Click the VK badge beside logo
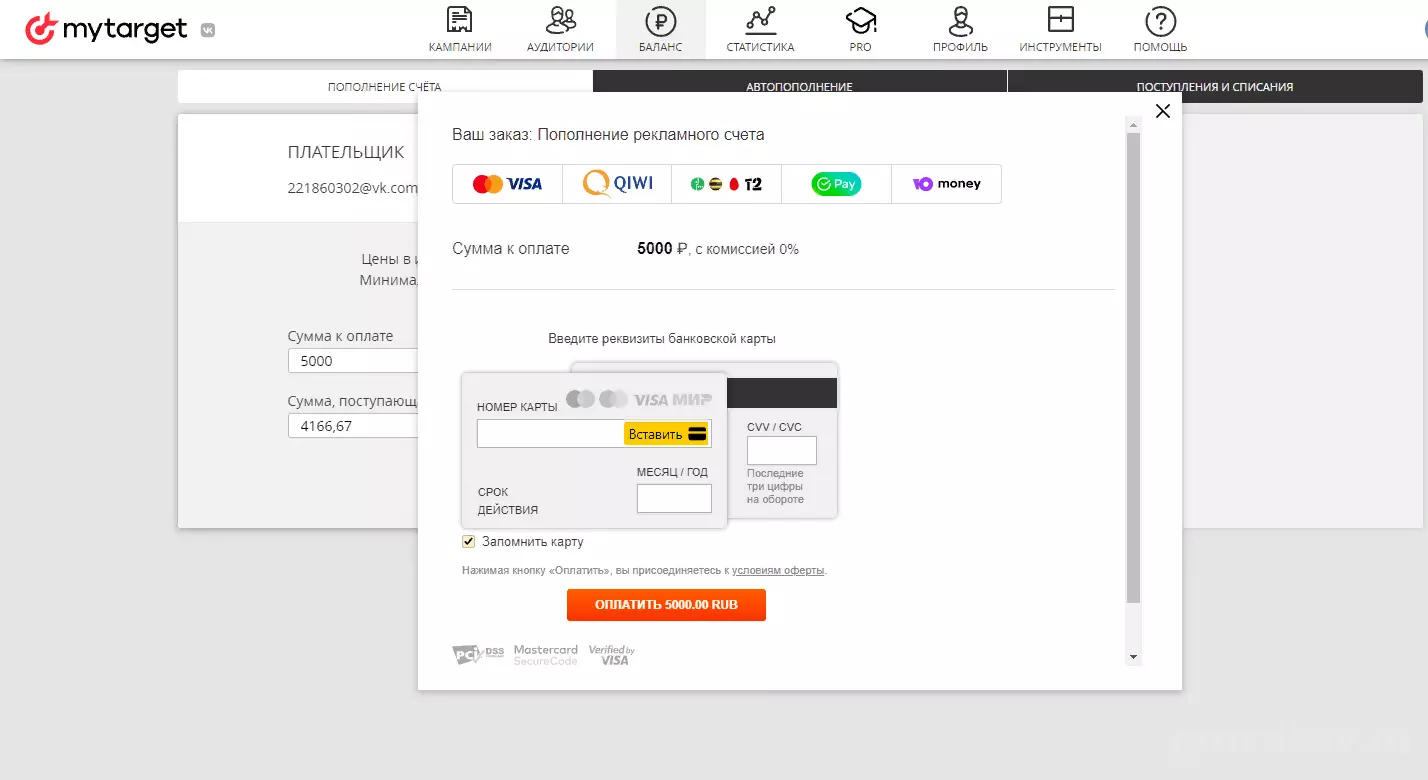The height and width of the screenshot is (780, 1428). pyautogui.click(x=207, y=30)
